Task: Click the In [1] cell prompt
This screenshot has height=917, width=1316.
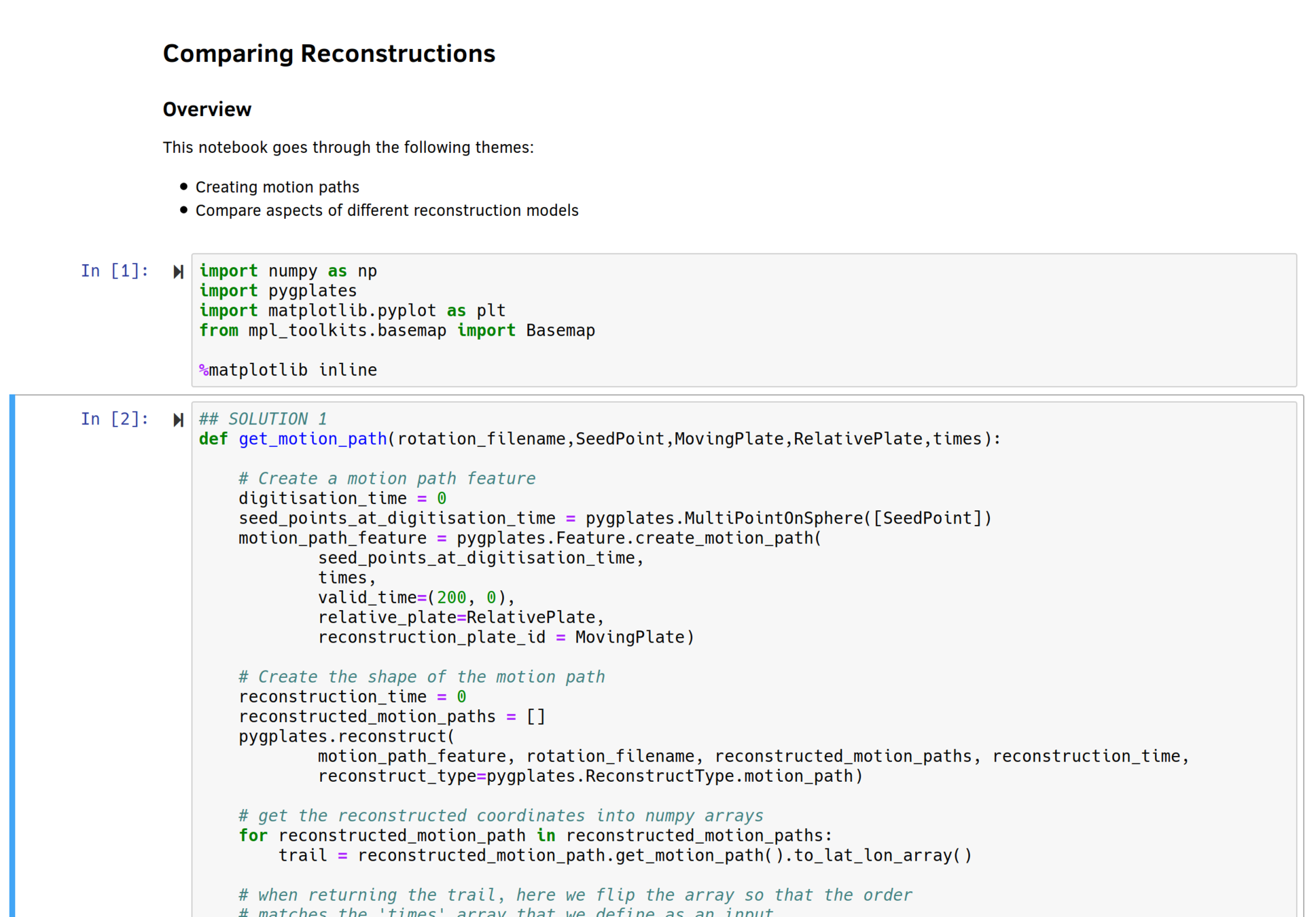Action: coord(114,271)
